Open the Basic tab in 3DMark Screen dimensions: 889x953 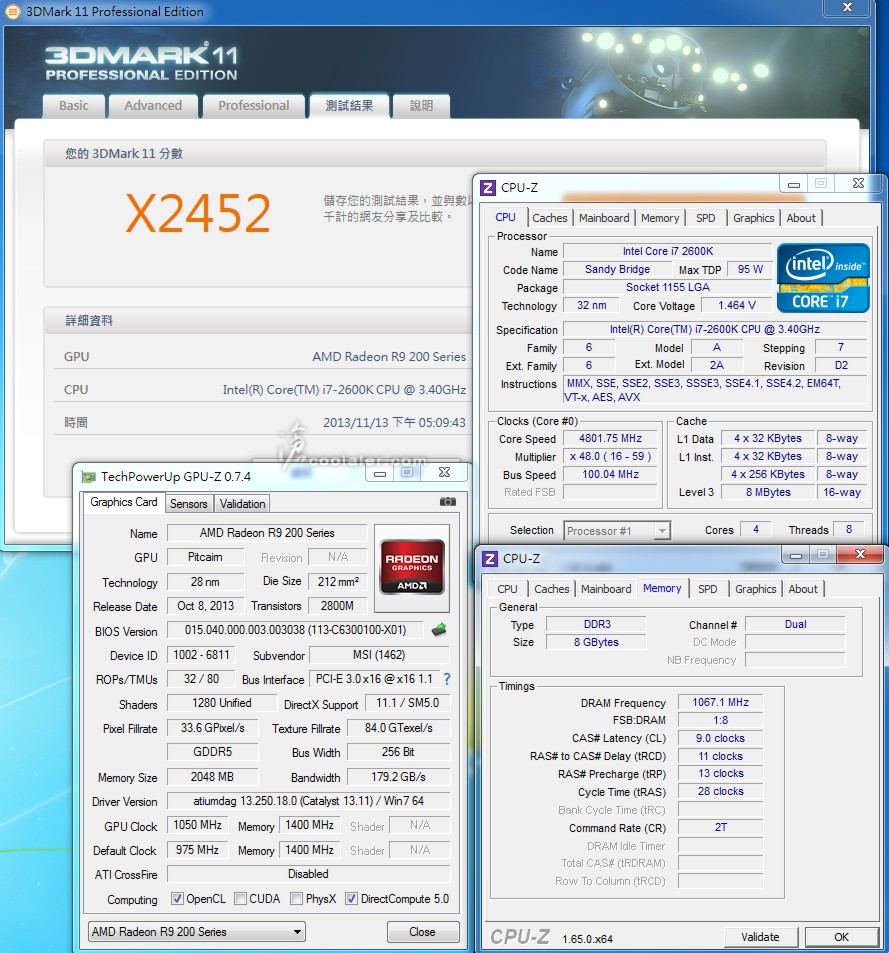click(74, 106)
